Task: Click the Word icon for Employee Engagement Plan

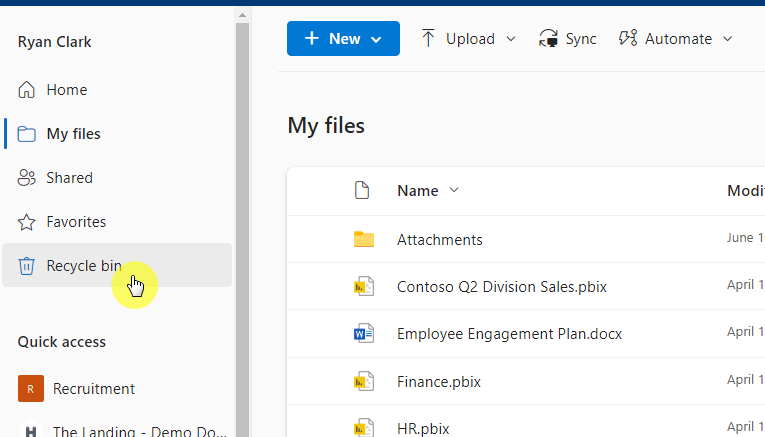Action: 364,334
